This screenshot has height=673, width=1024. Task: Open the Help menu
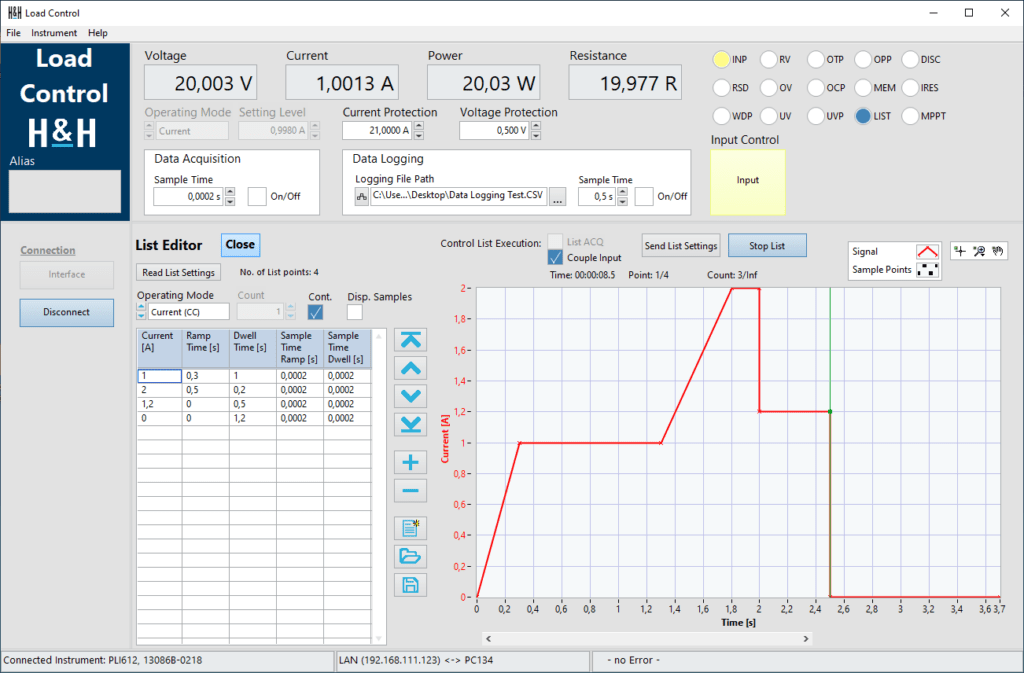(97, 32)
